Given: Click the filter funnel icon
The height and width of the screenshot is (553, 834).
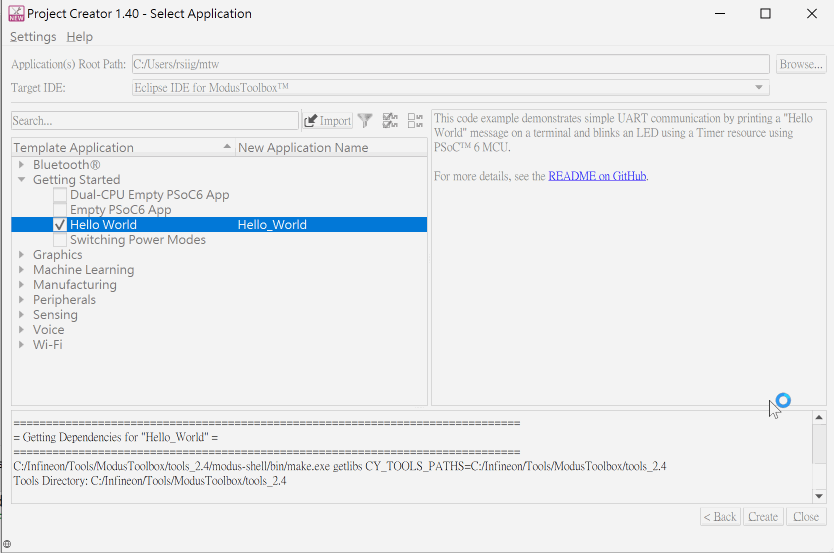Looking at the screenshot, I should [x=365, y=121].
